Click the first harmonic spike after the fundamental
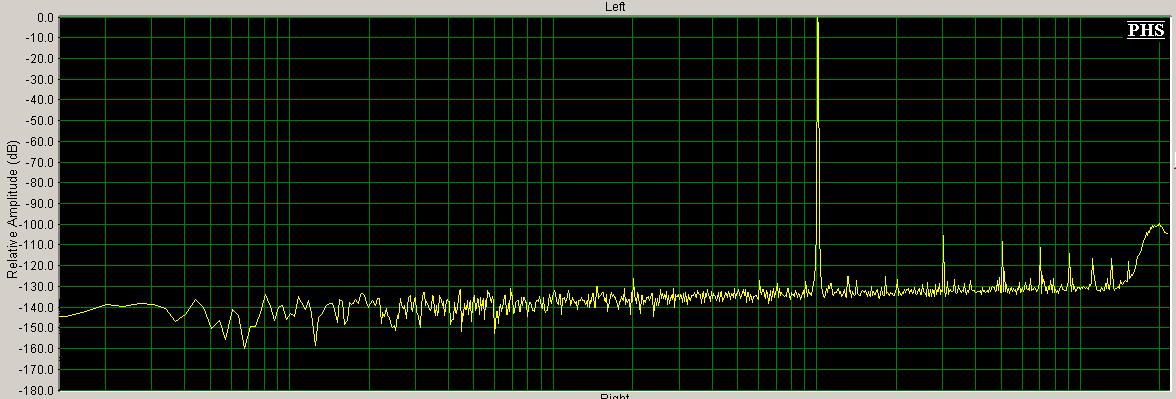Screen dimensions: 1176x399 coord(944,237)
